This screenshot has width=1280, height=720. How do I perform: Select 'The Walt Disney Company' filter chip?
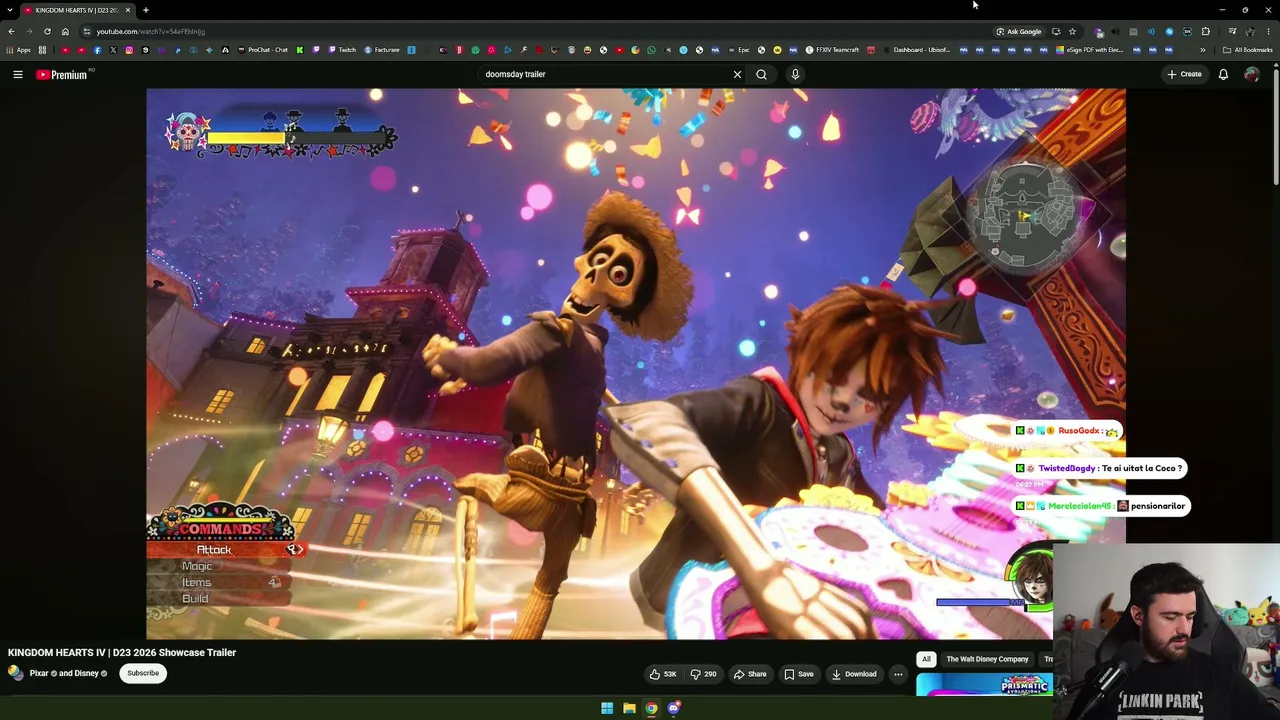(x=987, y=659)
